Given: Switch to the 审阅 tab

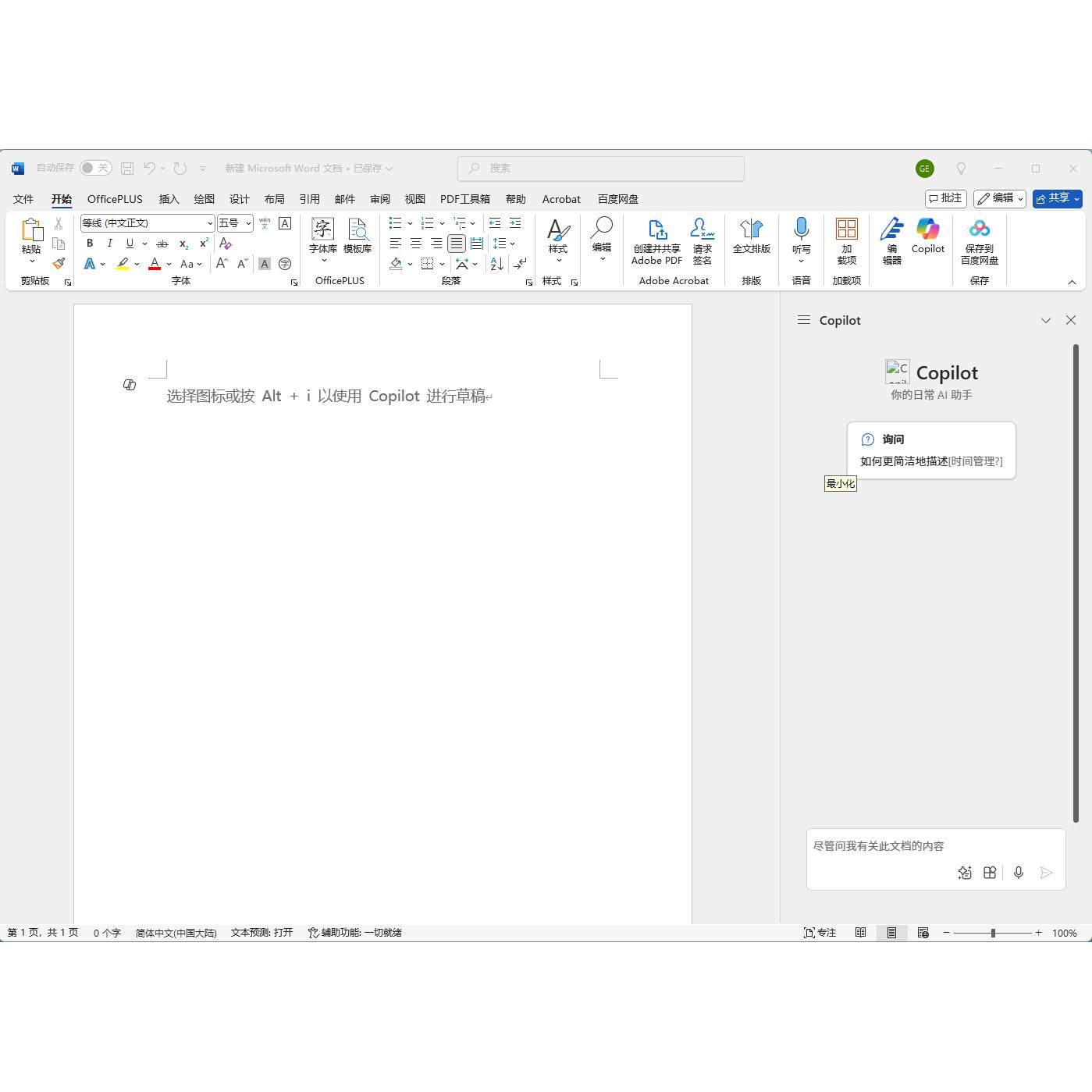Looking at the screenshot, I should 380,199.
